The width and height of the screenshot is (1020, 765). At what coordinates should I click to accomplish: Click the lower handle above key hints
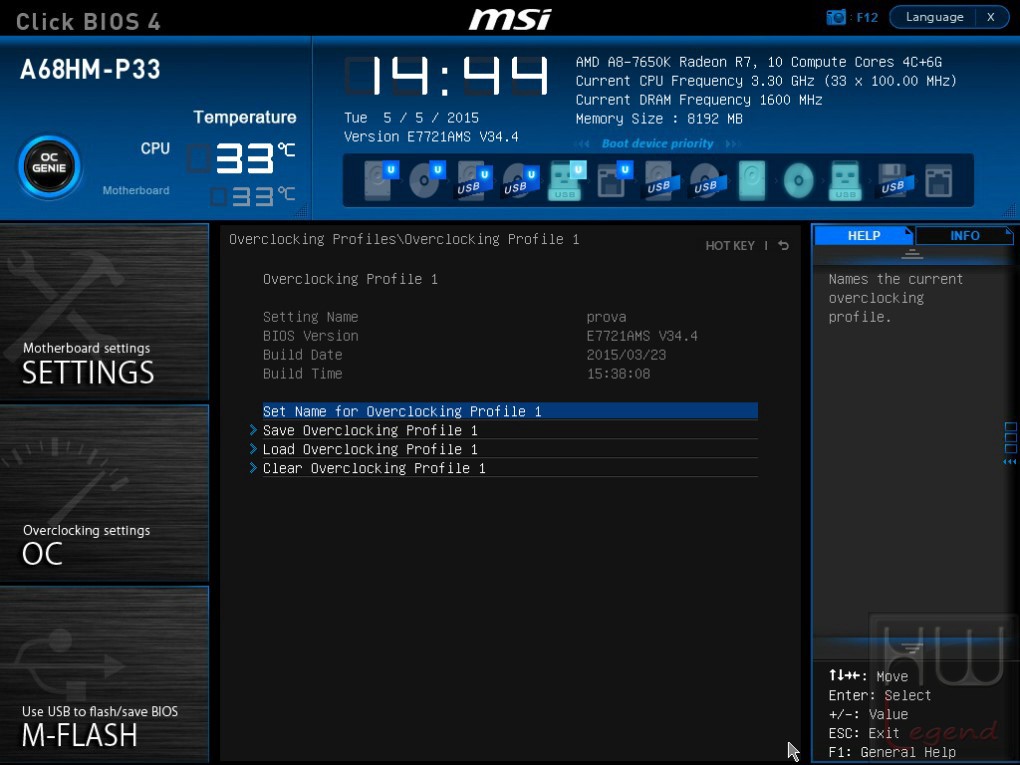[912, 649]
